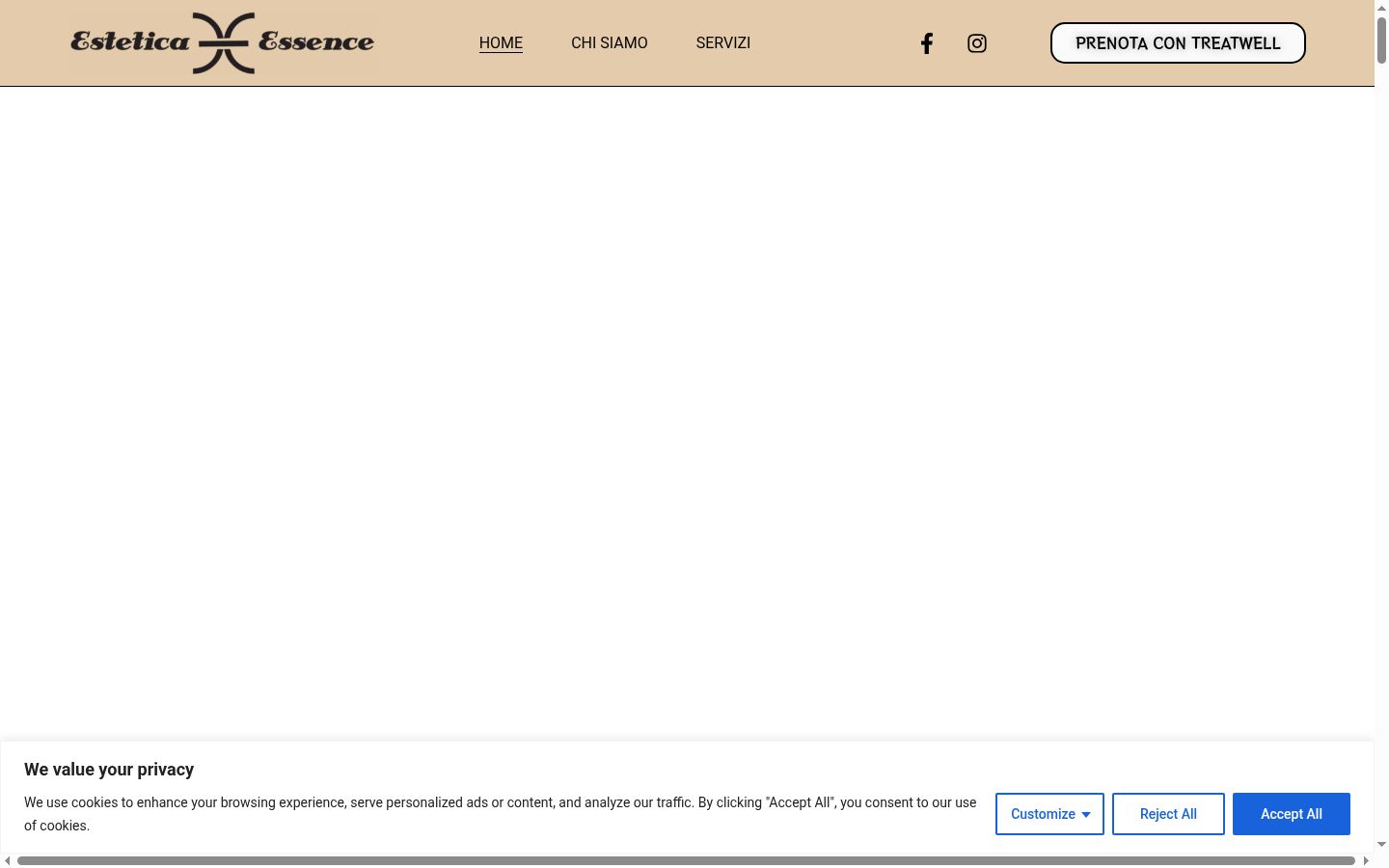The image size is (1389, 868).
Task: Click the vertical scrollbar up arrow
Action: [x=1381, y=8]
